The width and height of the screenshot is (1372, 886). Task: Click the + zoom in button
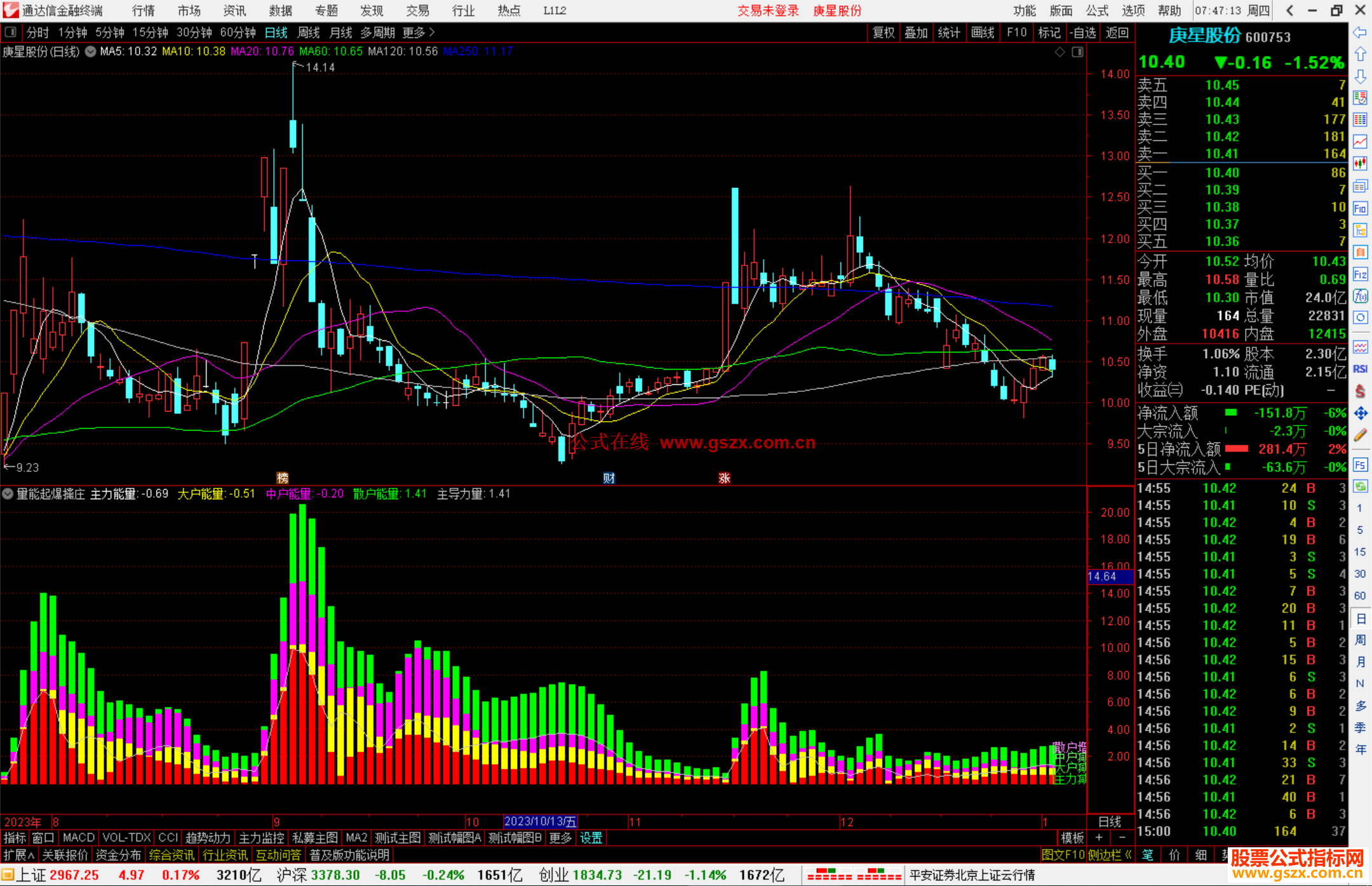pyautogui.click(x=1100, y=838)
